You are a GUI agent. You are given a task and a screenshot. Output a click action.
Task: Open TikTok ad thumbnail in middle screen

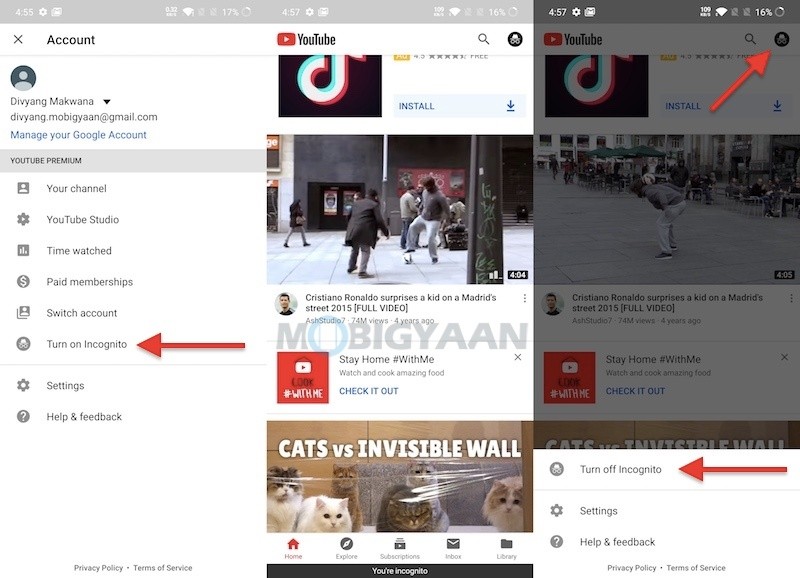[x=330, y=86]
